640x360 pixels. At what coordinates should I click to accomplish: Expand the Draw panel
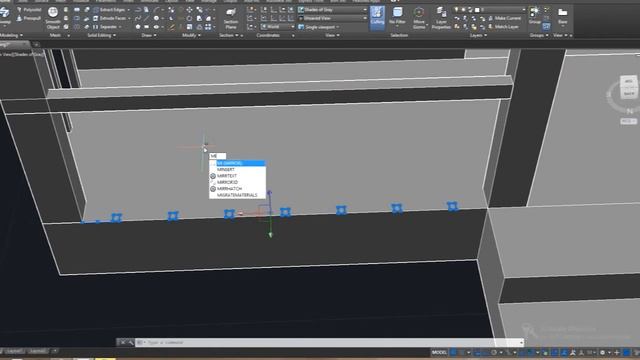pos(149,36)
